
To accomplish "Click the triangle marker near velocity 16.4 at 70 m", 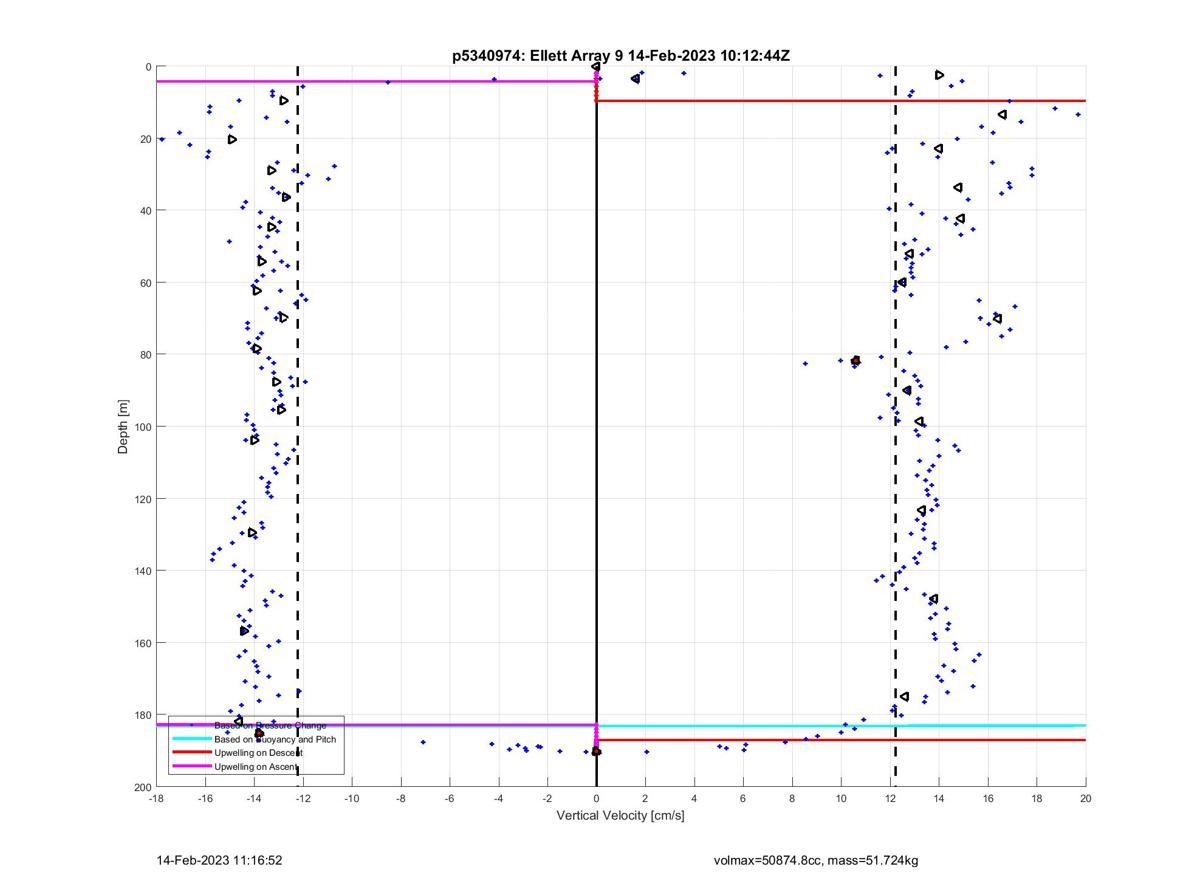I will [998, 318].
